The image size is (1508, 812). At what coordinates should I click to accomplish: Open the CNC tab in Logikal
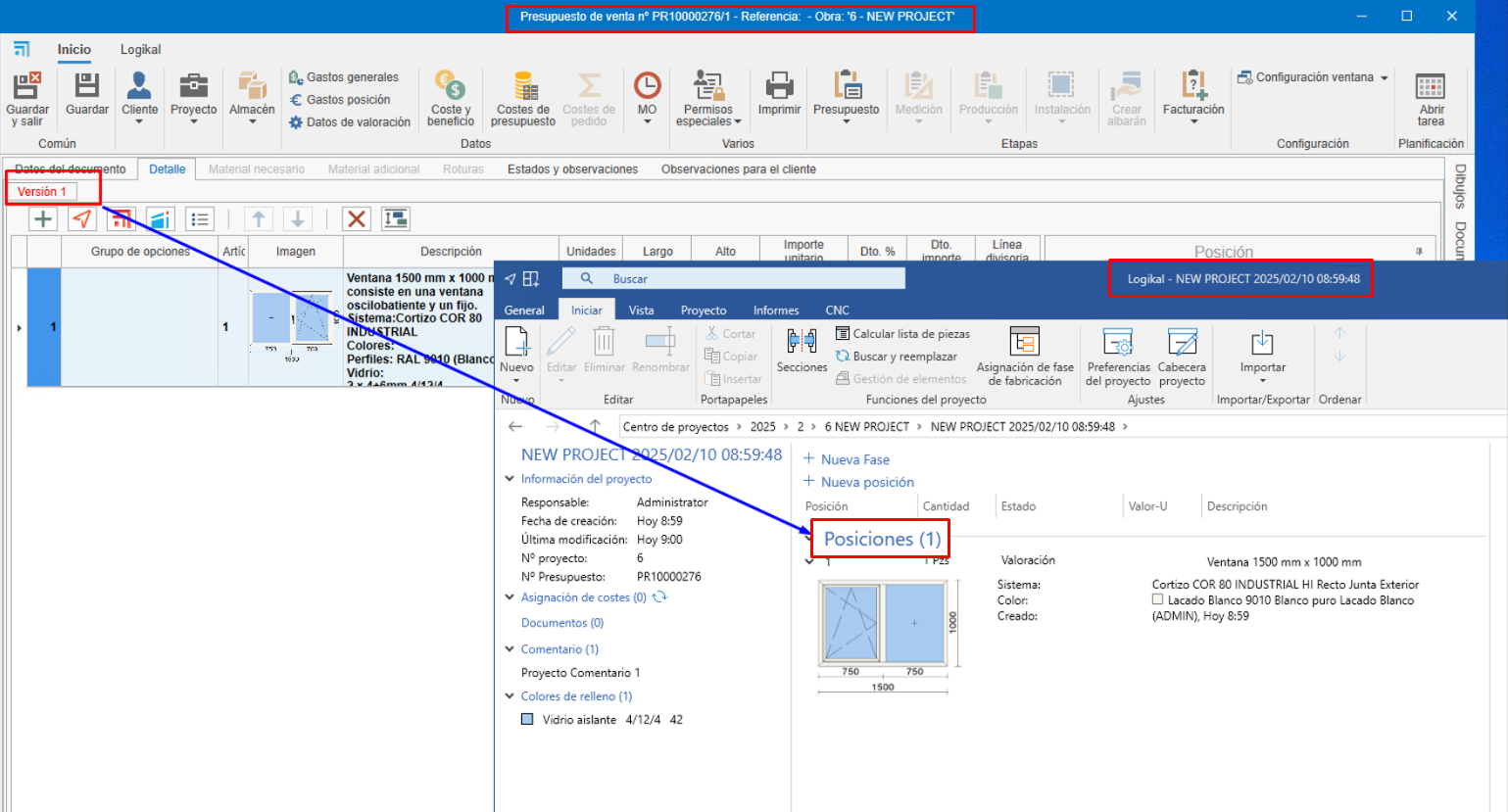point(838,310)
